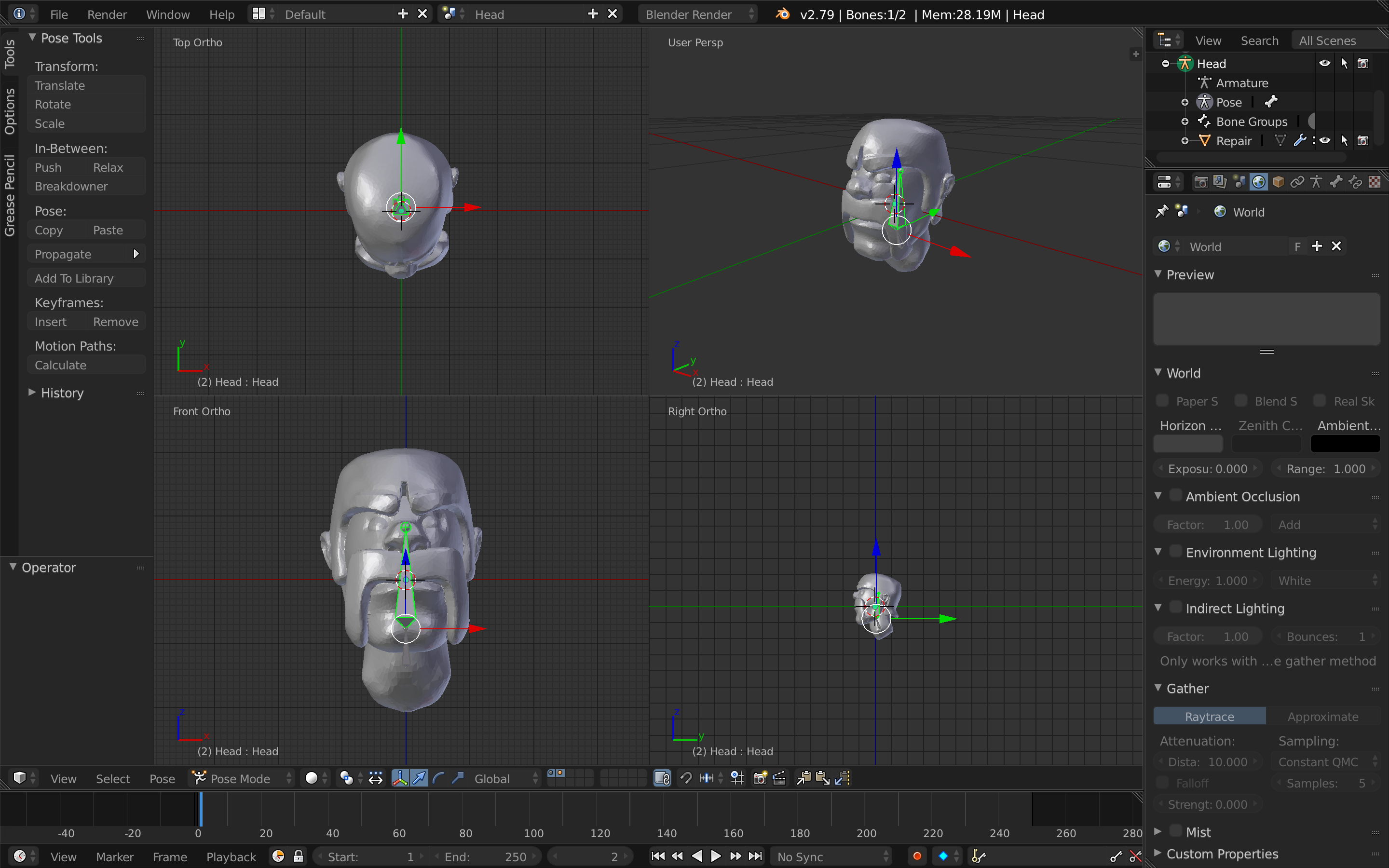Open the Global orientation dropdown

pos(504,778)
